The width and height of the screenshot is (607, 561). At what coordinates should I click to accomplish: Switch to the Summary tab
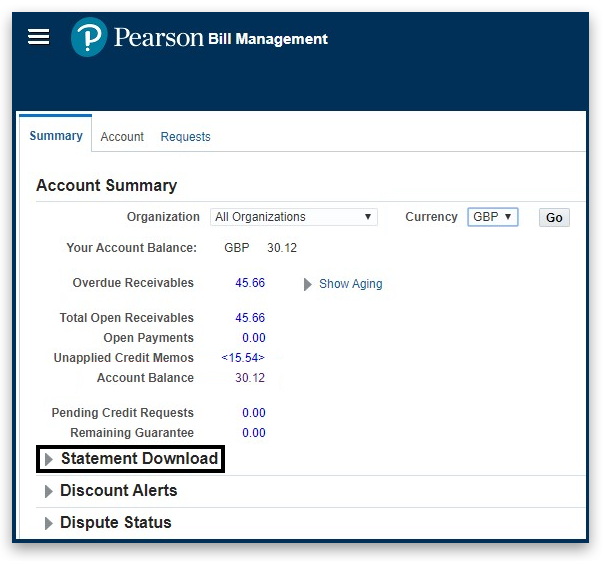tap(56, 136)
